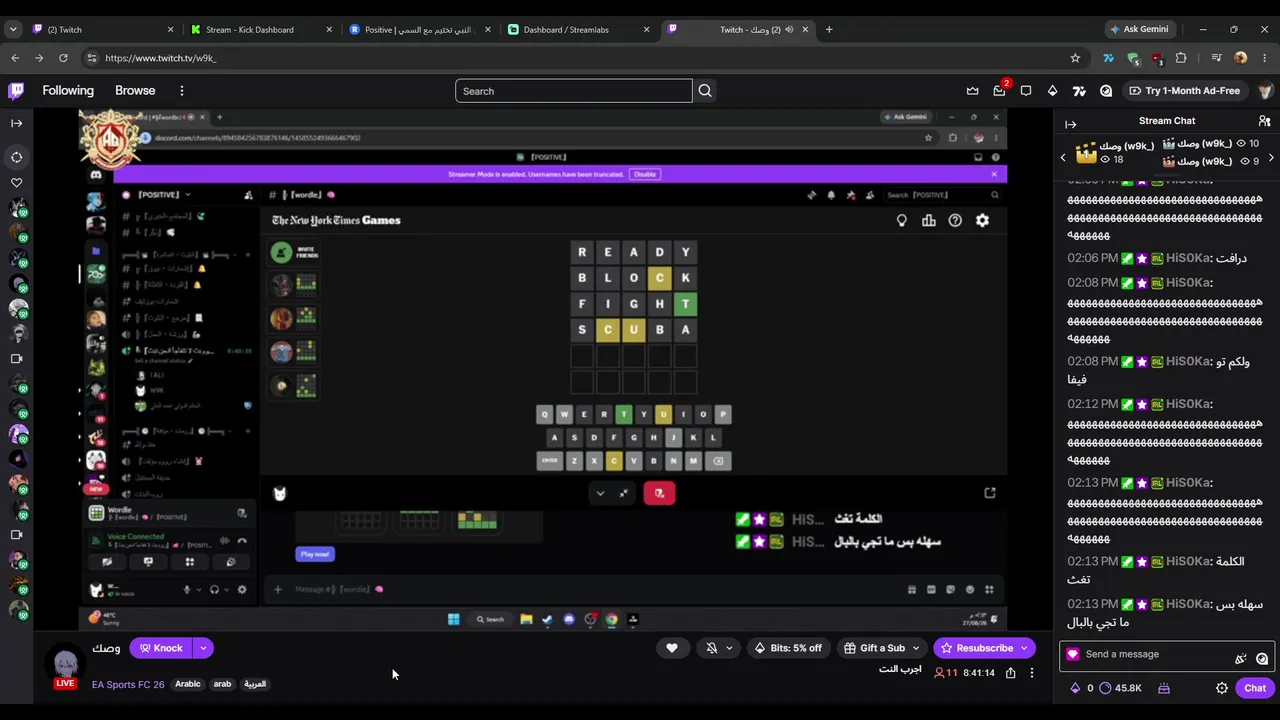Click the Knock button
The width and height of the screenshot is (1280, 720).
point(161,648)
